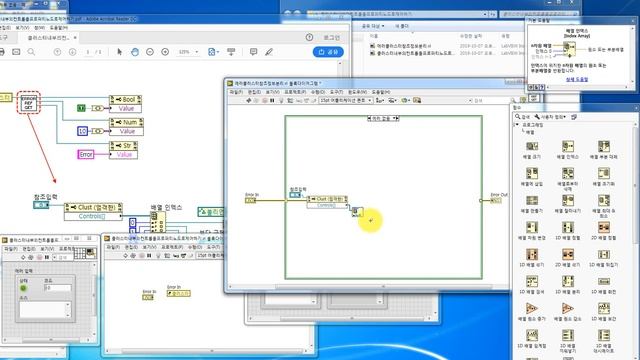Screen dimensions: 640x360
Task: Click the detailed help link in context help
Action: pyautogui.click(x=577, y=80)
